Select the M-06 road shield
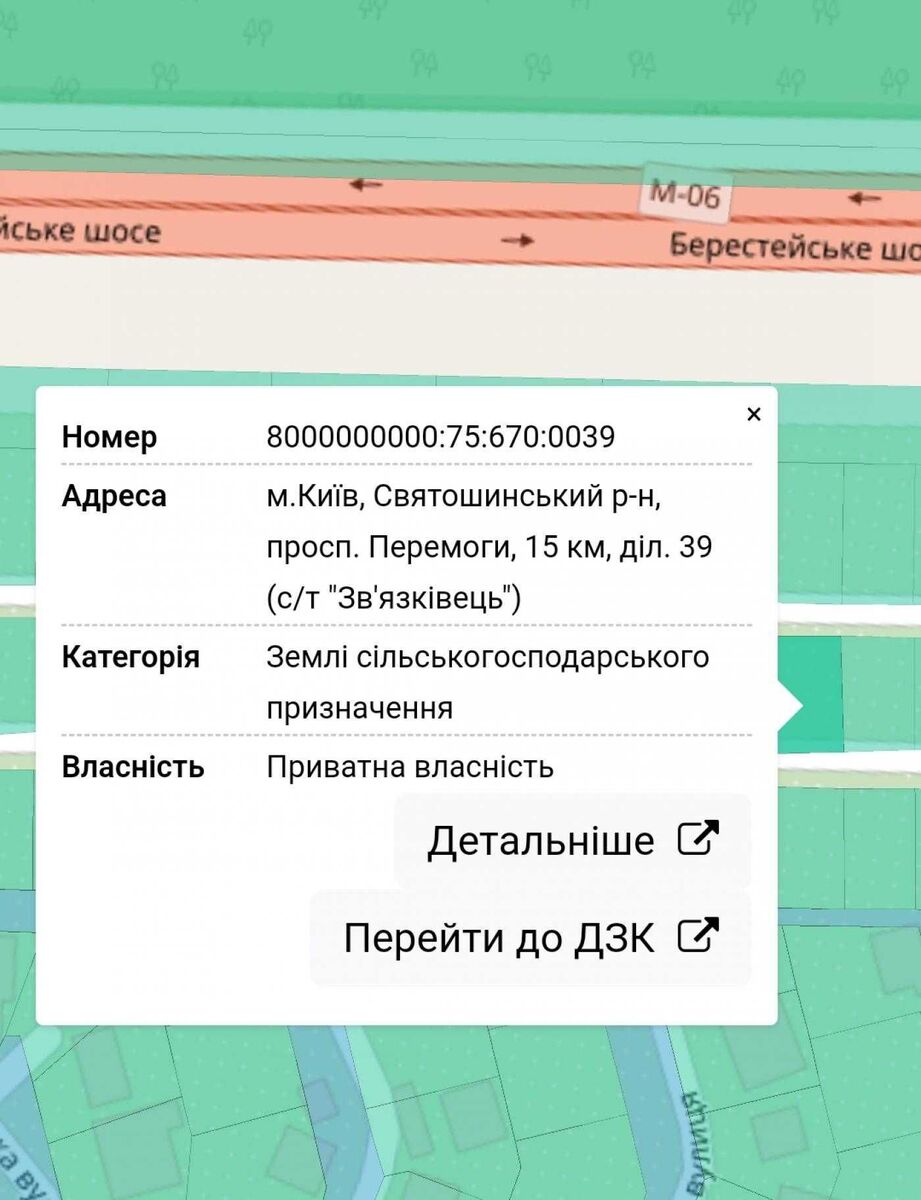This screenshot has width=921, height=1200. coord(685,195)
